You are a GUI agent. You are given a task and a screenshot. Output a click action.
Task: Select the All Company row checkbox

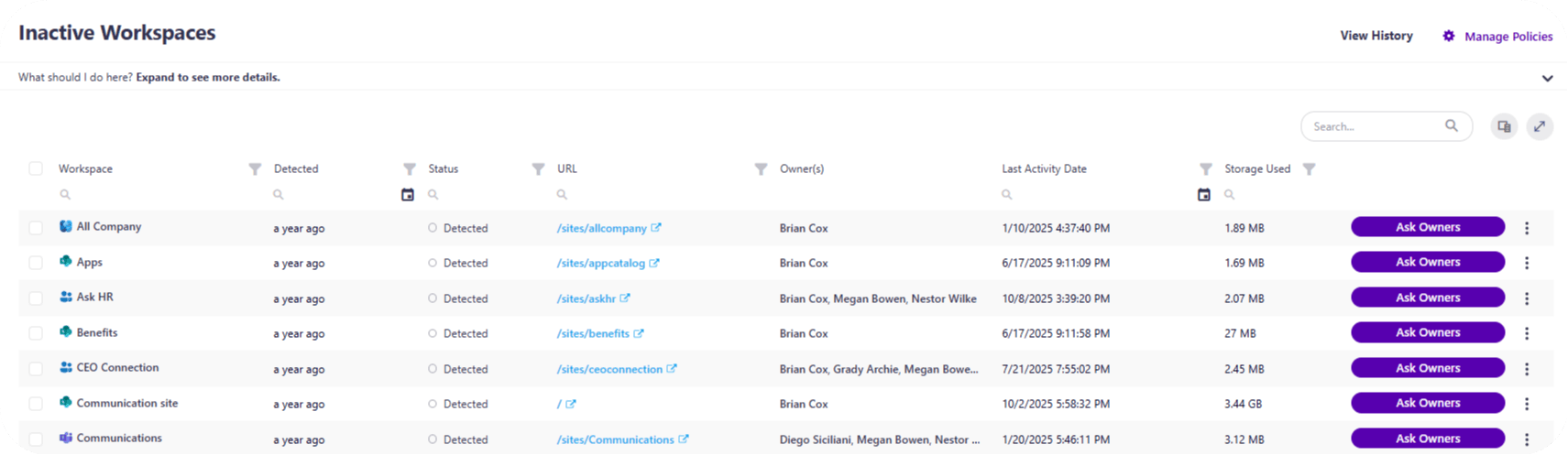pyautogui.click(x=36, y=228)
